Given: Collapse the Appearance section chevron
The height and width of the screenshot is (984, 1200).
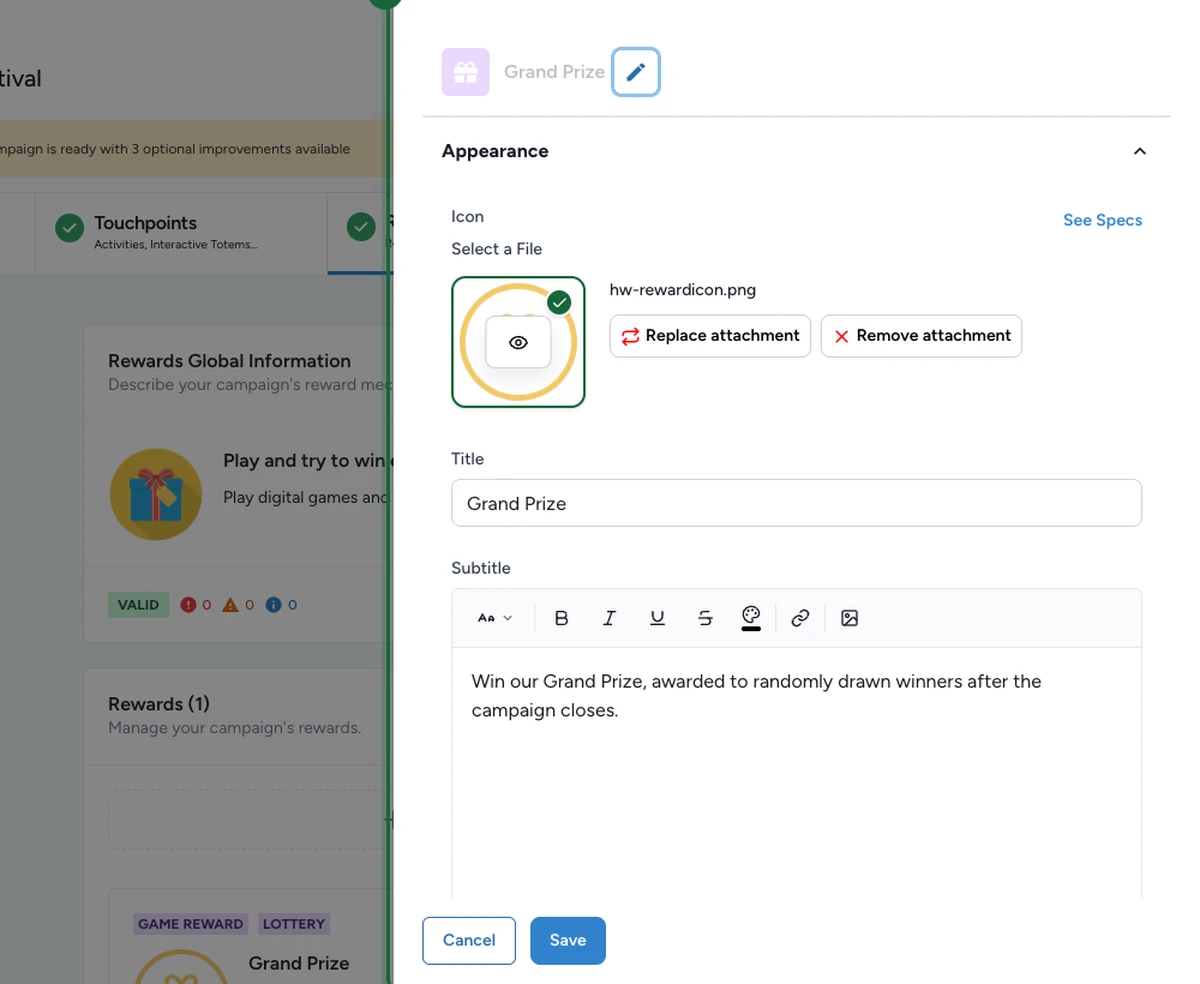Looking at the screenshot, I should click(1139, 151).
